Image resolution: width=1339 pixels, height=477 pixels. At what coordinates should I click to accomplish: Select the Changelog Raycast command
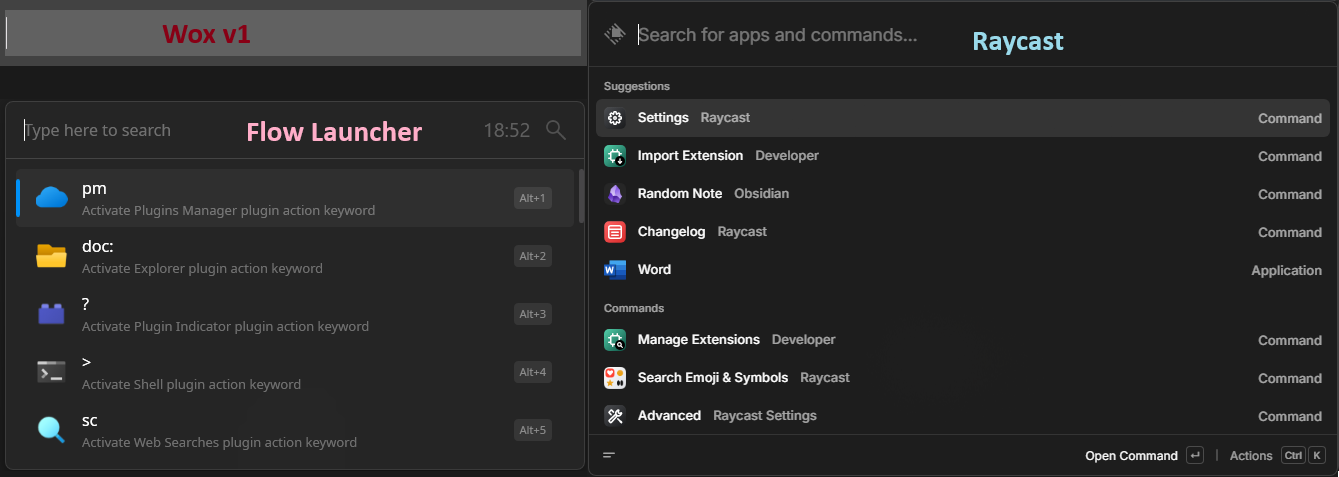[963, 232]
